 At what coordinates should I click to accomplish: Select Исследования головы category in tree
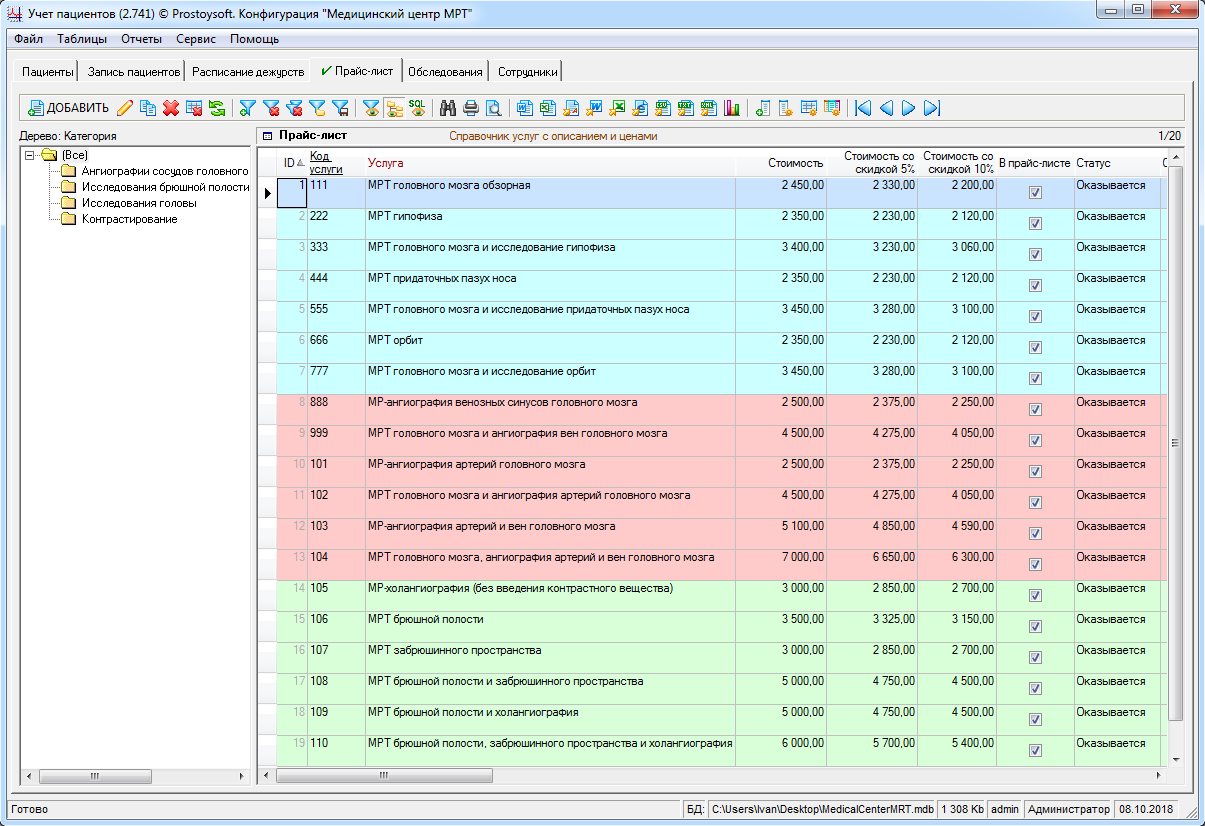pyautogui.click(x=138, y=203)
